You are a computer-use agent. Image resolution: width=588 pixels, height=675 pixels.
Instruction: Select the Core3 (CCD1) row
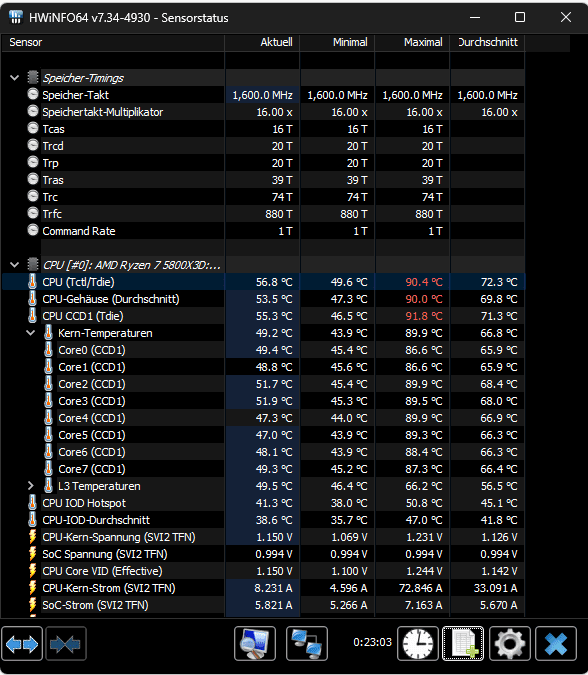(x=263, y=401)
